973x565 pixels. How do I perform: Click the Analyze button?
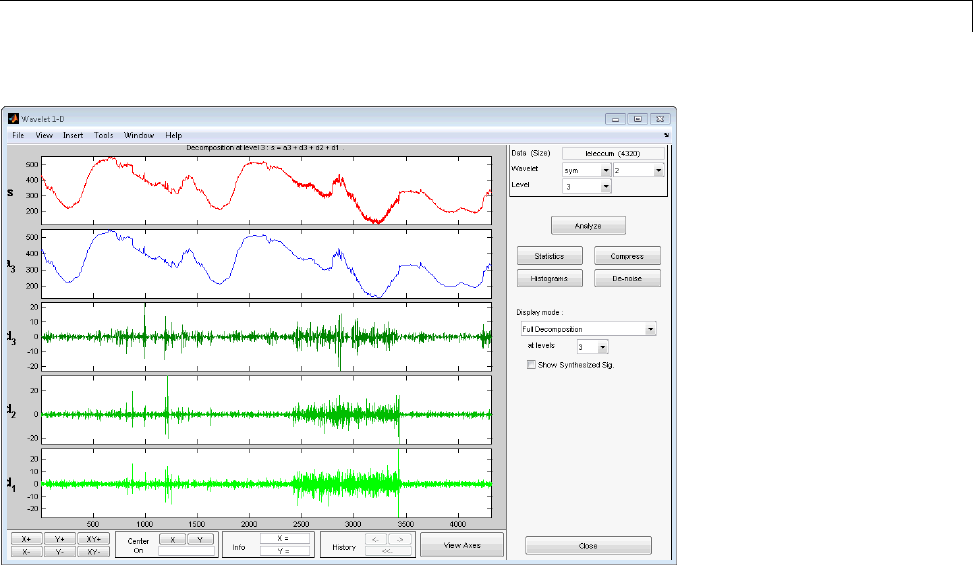point(588,226)
